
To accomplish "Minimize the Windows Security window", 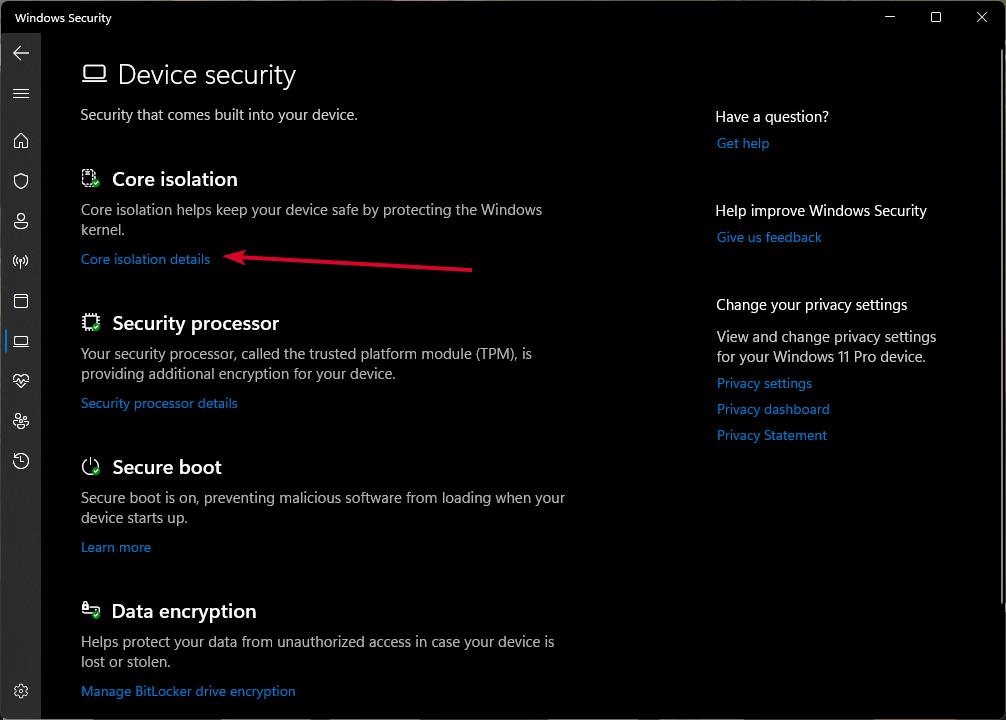I will click(890, 17).
